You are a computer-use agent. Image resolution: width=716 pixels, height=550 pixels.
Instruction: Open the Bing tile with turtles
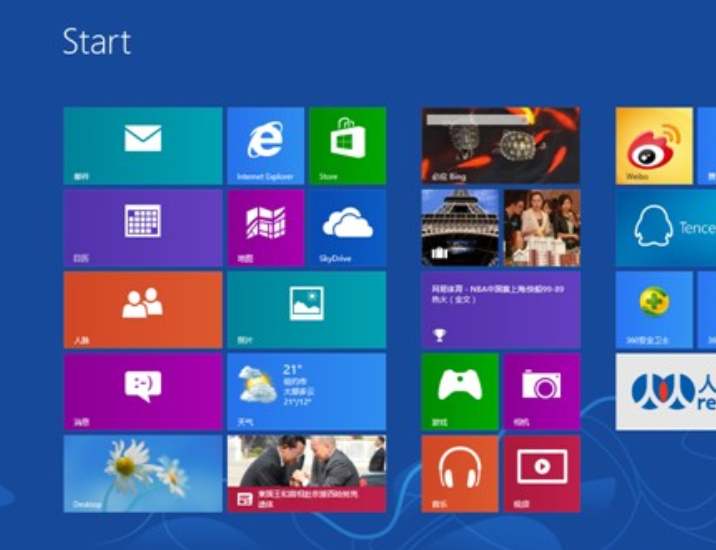coord(501,146)
